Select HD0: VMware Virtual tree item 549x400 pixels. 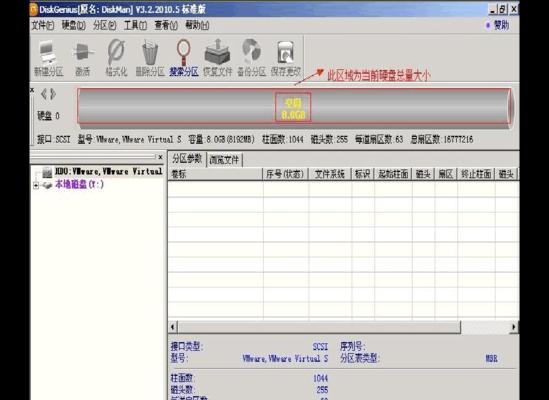pyautogui.click(x=108, y=172)
